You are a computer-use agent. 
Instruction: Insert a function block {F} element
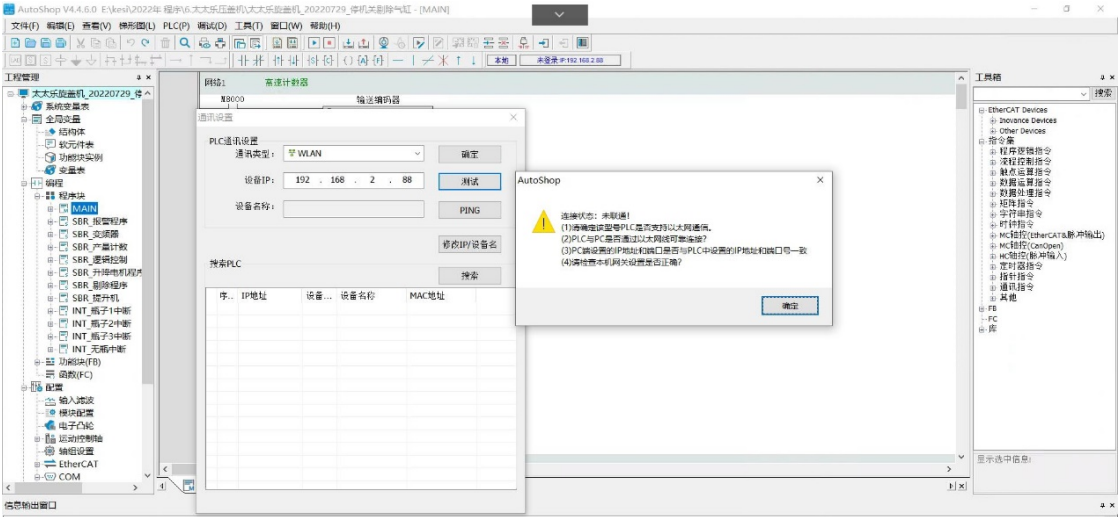(378, 61)
